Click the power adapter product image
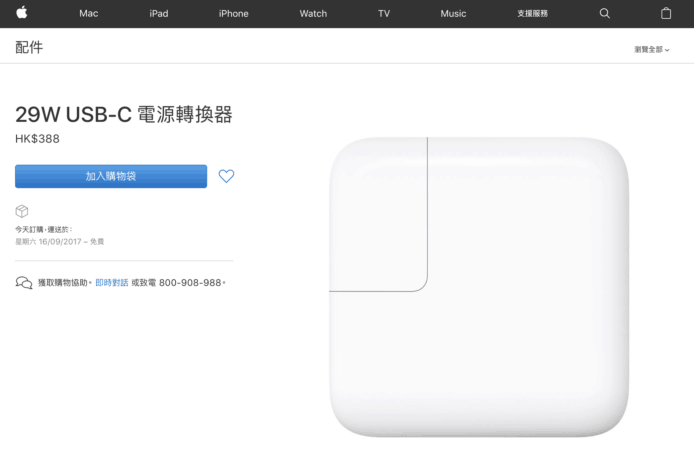The image size is (694, 464). [x=479, y=287]
